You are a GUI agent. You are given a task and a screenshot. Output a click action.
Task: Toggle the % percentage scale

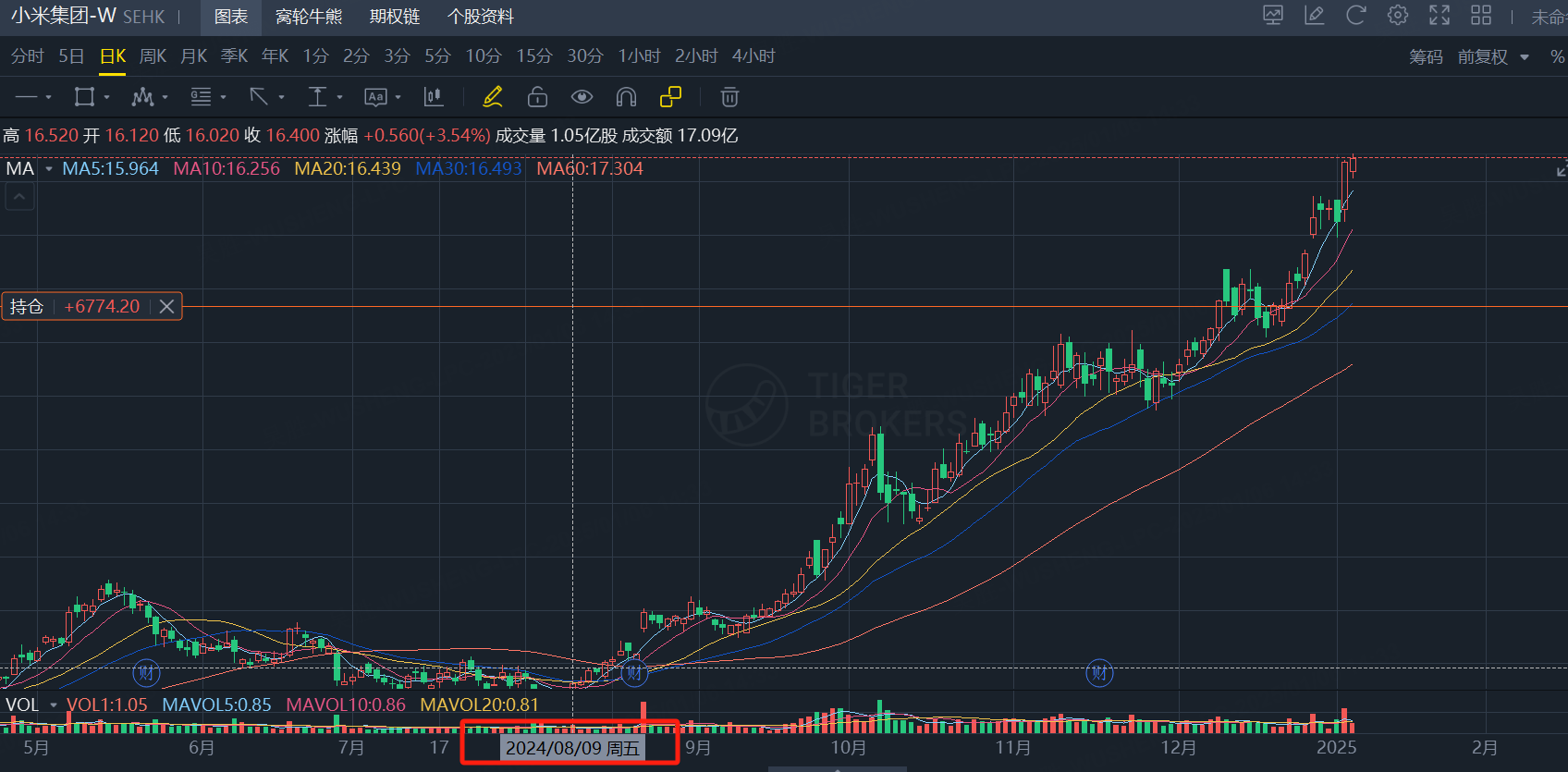(1558, 57)
